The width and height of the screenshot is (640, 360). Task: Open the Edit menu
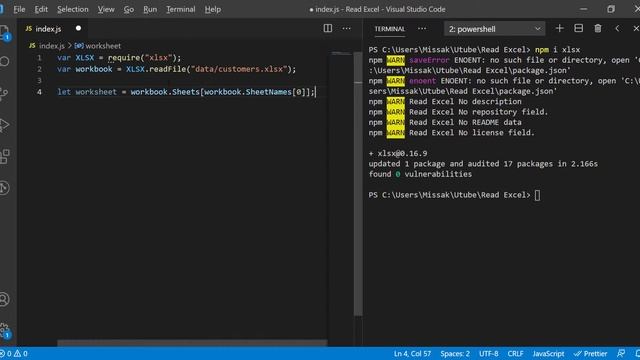coord(41,9)
